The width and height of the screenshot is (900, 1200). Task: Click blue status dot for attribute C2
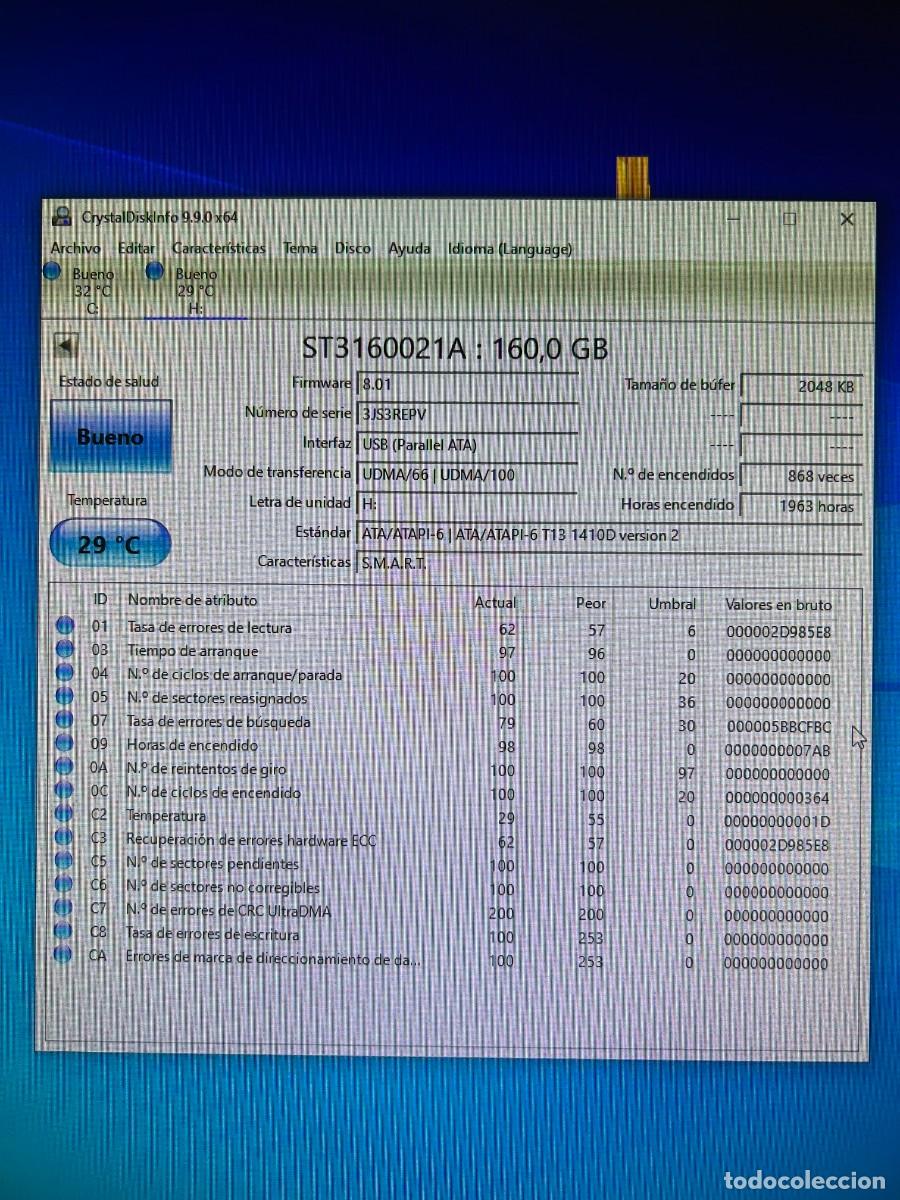(x=65, y=814)
